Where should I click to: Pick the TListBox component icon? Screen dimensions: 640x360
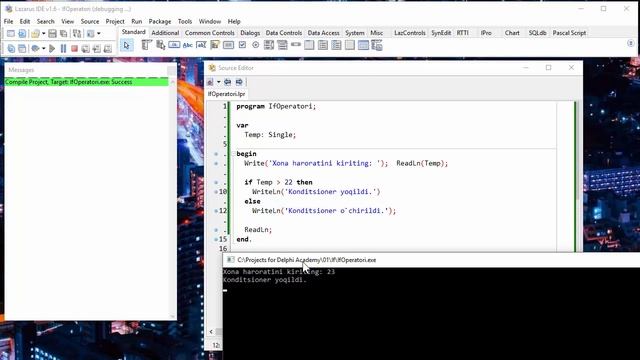(x=269, y=45)
